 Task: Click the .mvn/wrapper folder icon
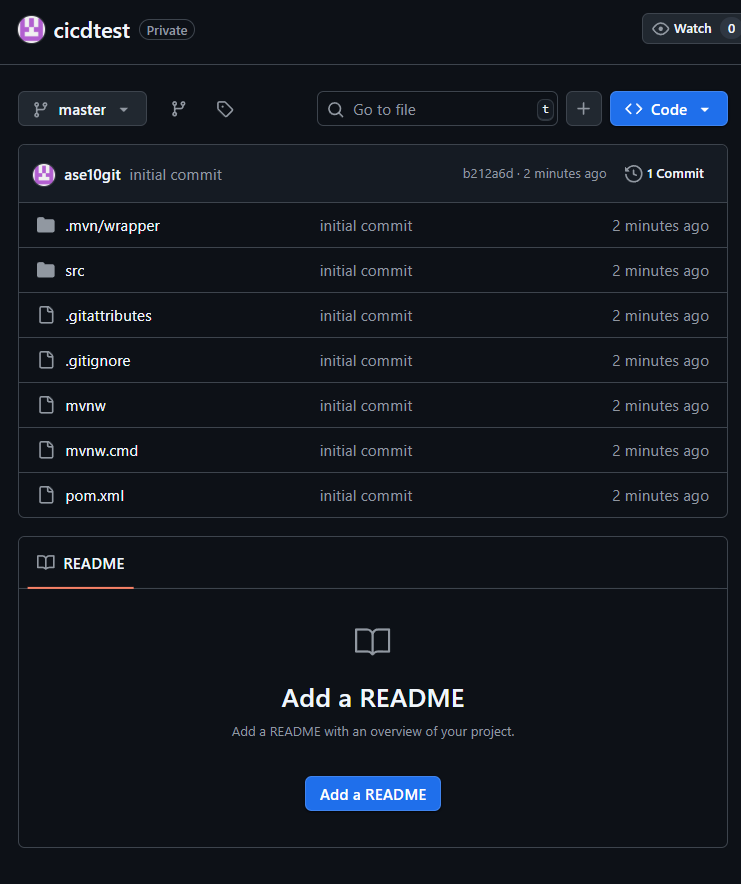click(46, 226)
